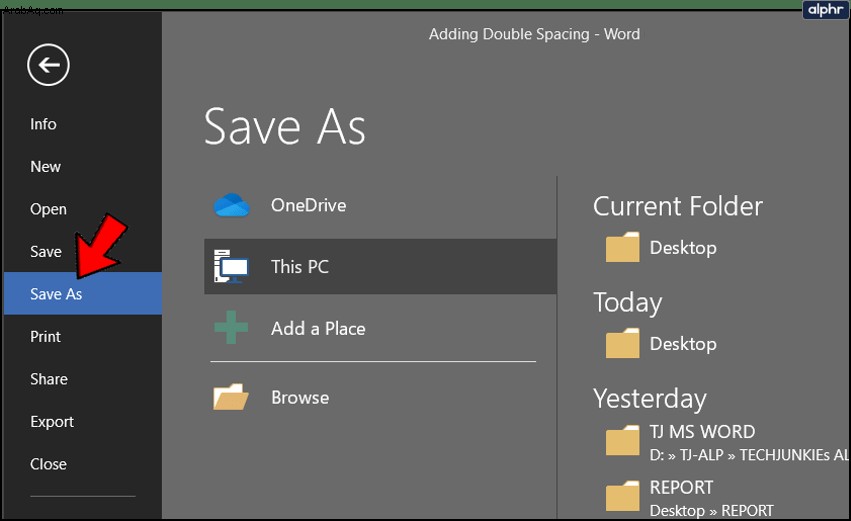The image size is (851, 521).
Task: Click the OneDrive cloud icon
Action: (x=232, y=205)
